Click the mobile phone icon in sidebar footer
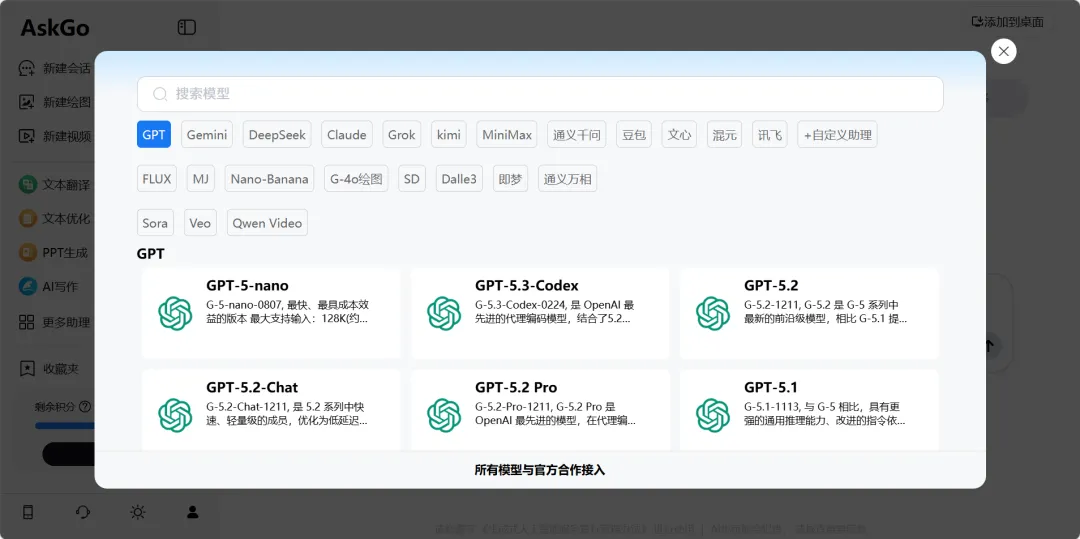 pos(28,512)
